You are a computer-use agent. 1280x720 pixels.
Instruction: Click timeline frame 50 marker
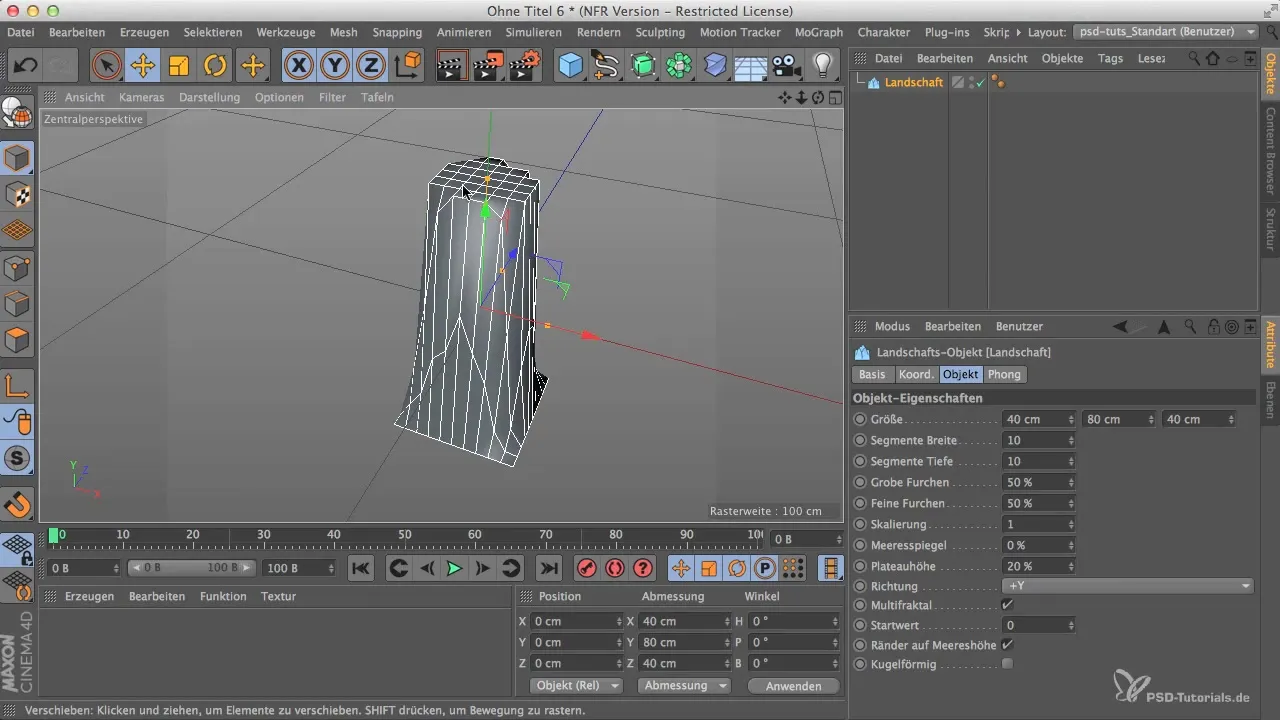click(x=405, y=535)
